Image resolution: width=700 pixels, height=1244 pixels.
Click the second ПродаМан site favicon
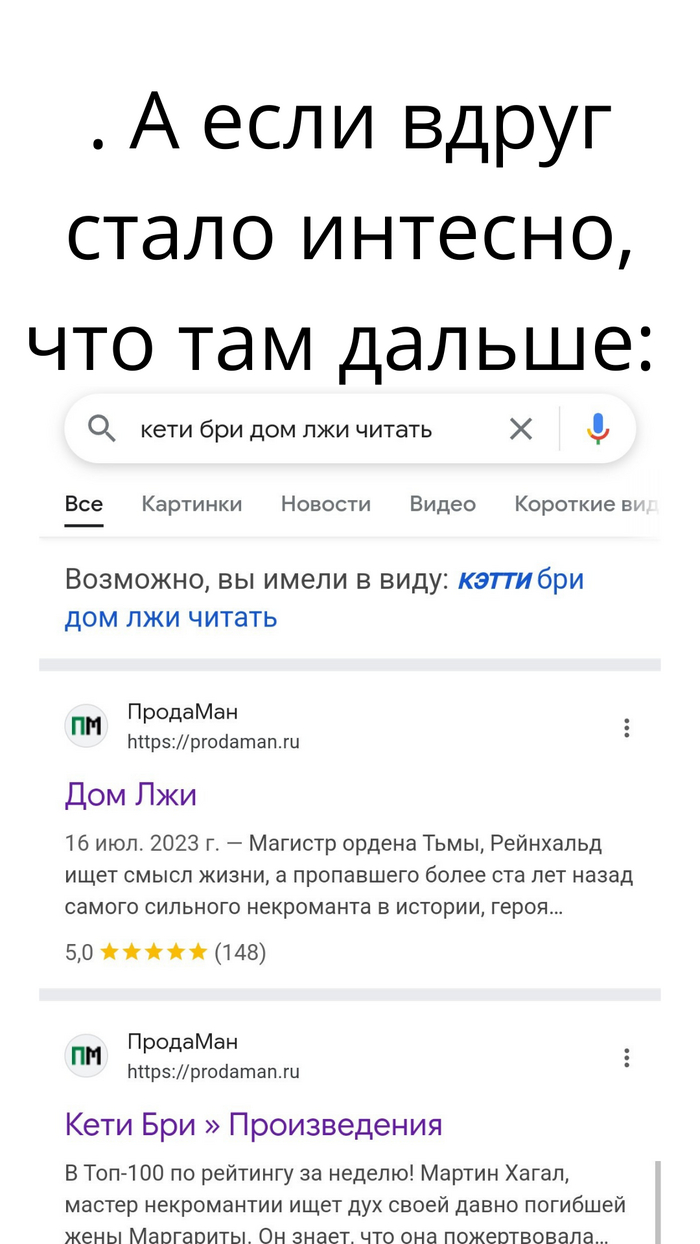(86, 1056)
